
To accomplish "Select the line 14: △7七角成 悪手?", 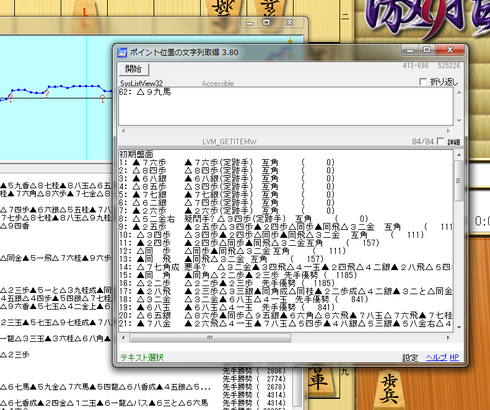I will point(286,267).
